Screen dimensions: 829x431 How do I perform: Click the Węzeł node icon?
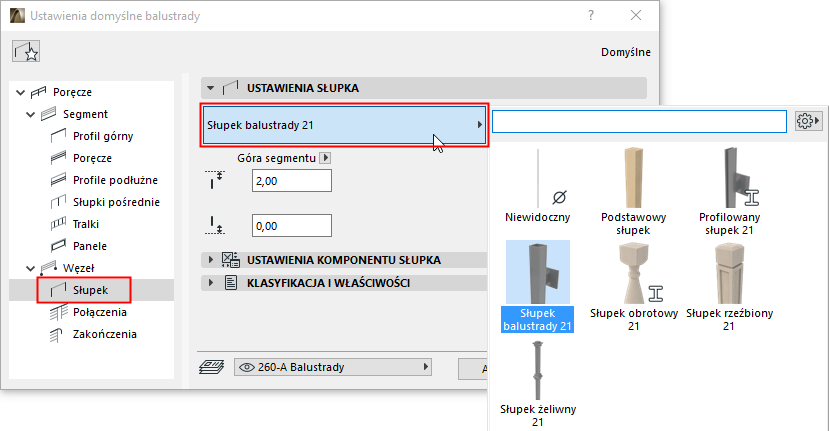click(49, 268)
